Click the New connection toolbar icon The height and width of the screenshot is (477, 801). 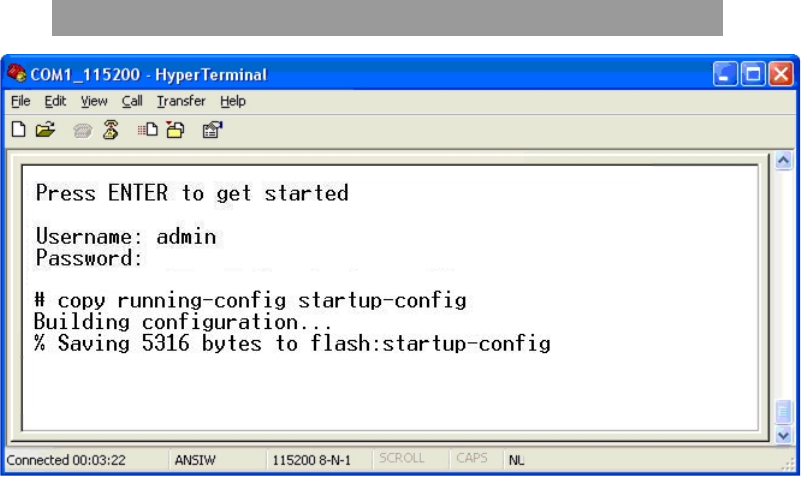pyautogui.click(x=18, y=130)
